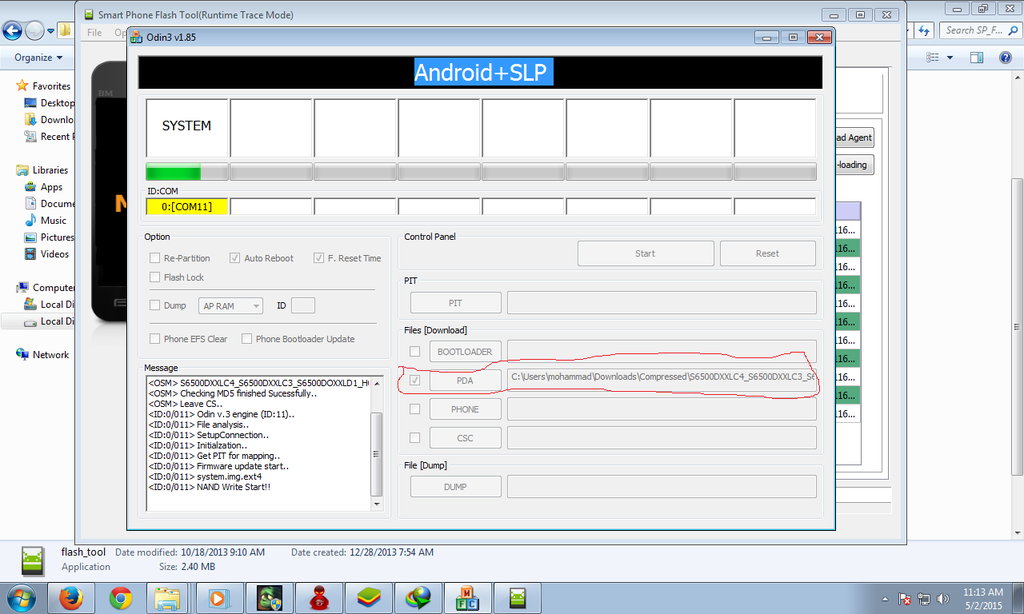Image resolution: width=1024 pixels, height=614 pixels.
Task: Click Internet Download Manager taskbar icon
Action: (x=418, y=598)
